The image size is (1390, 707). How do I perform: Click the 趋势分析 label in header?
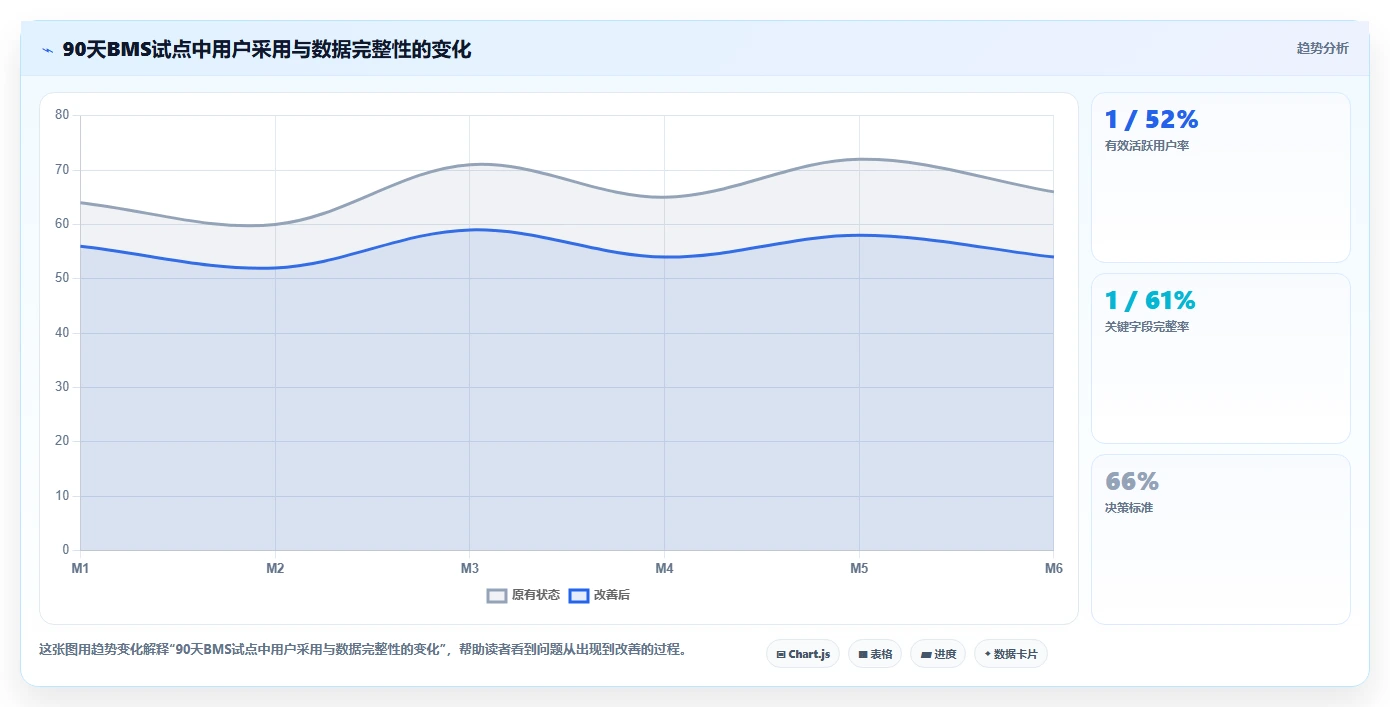[1322, 48]
